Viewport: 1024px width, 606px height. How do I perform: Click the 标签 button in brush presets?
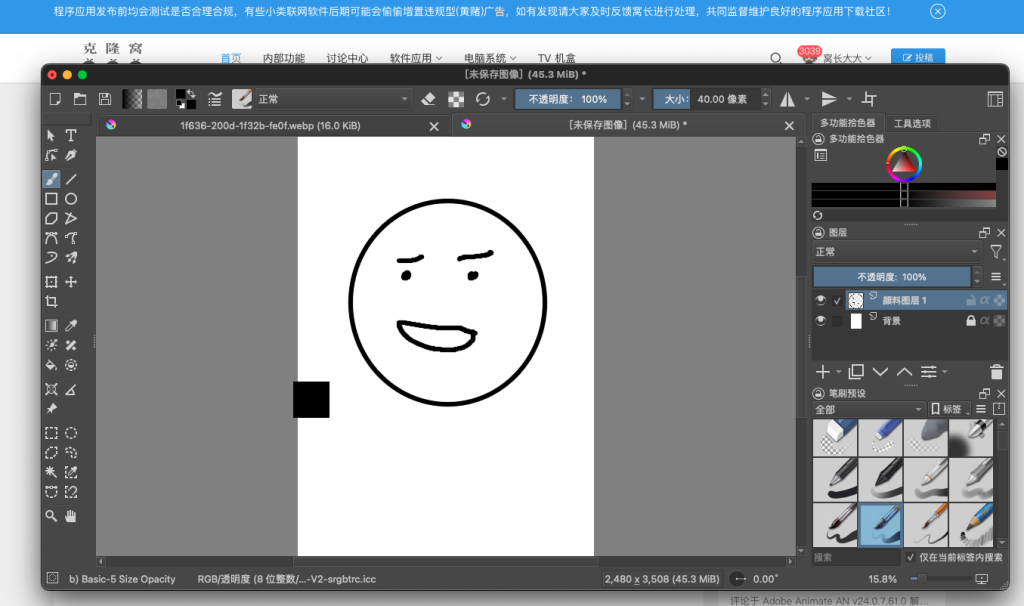click(948, 409)
